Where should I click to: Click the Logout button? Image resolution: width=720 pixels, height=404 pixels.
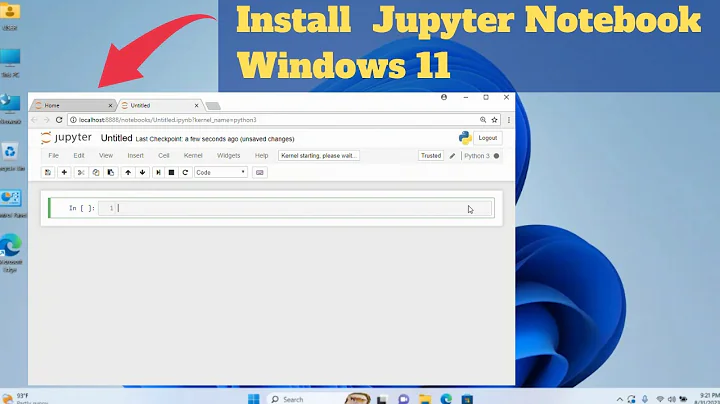click(488, 138)
